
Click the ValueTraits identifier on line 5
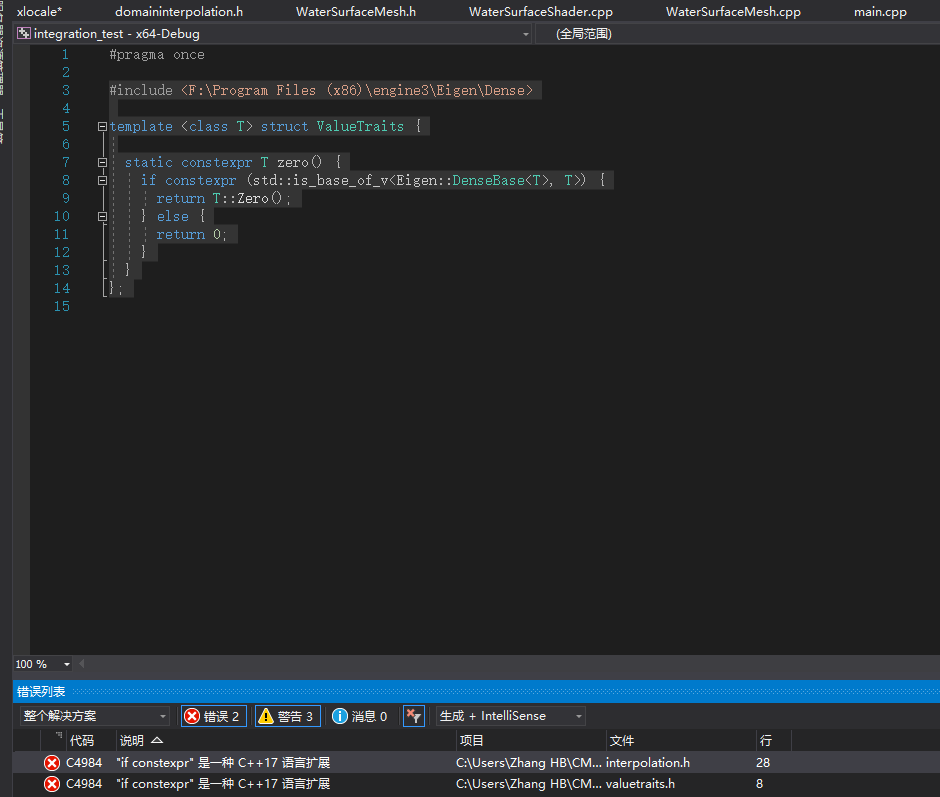(360, 127)
